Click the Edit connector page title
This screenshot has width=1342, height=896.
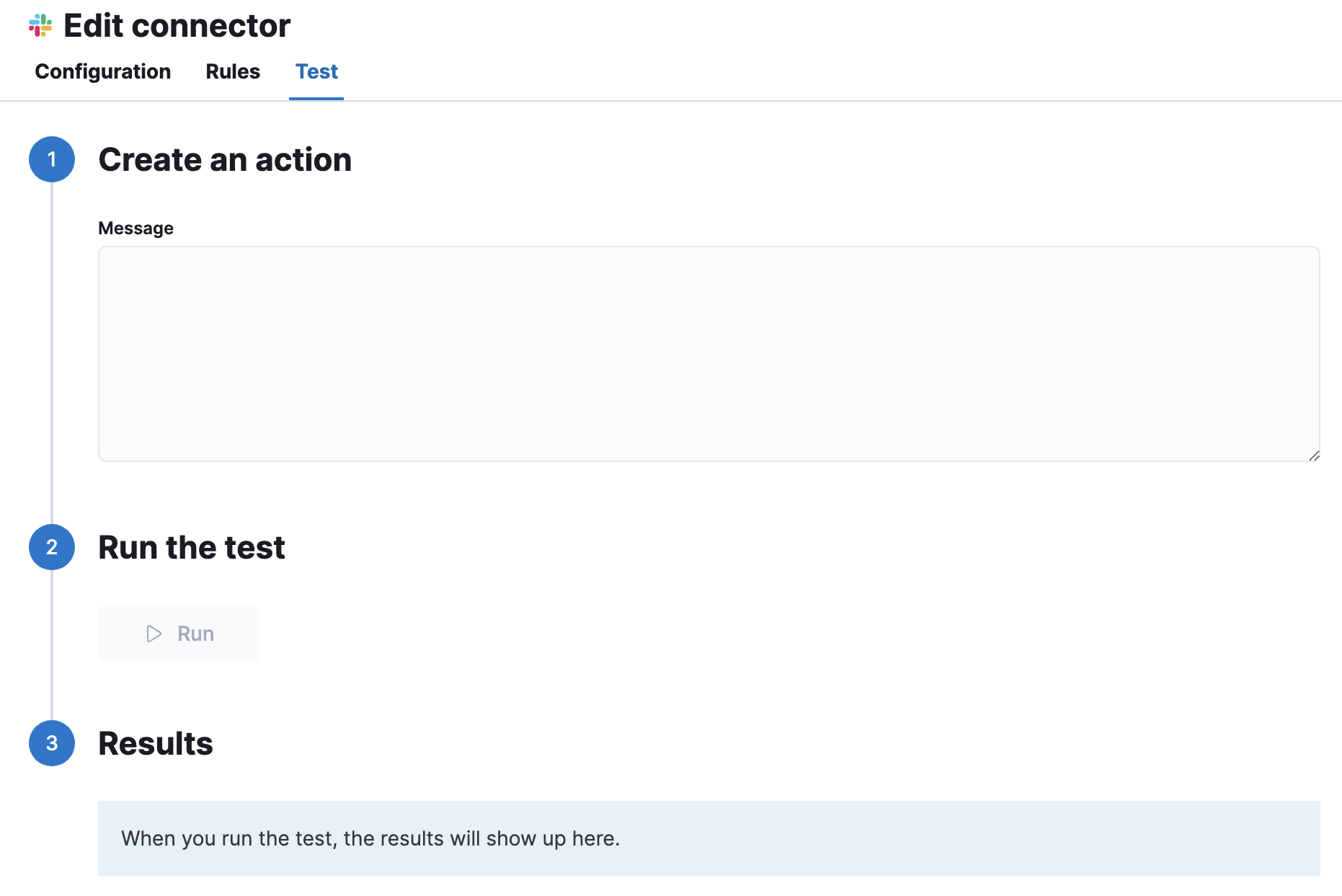(x=177, y=26)
